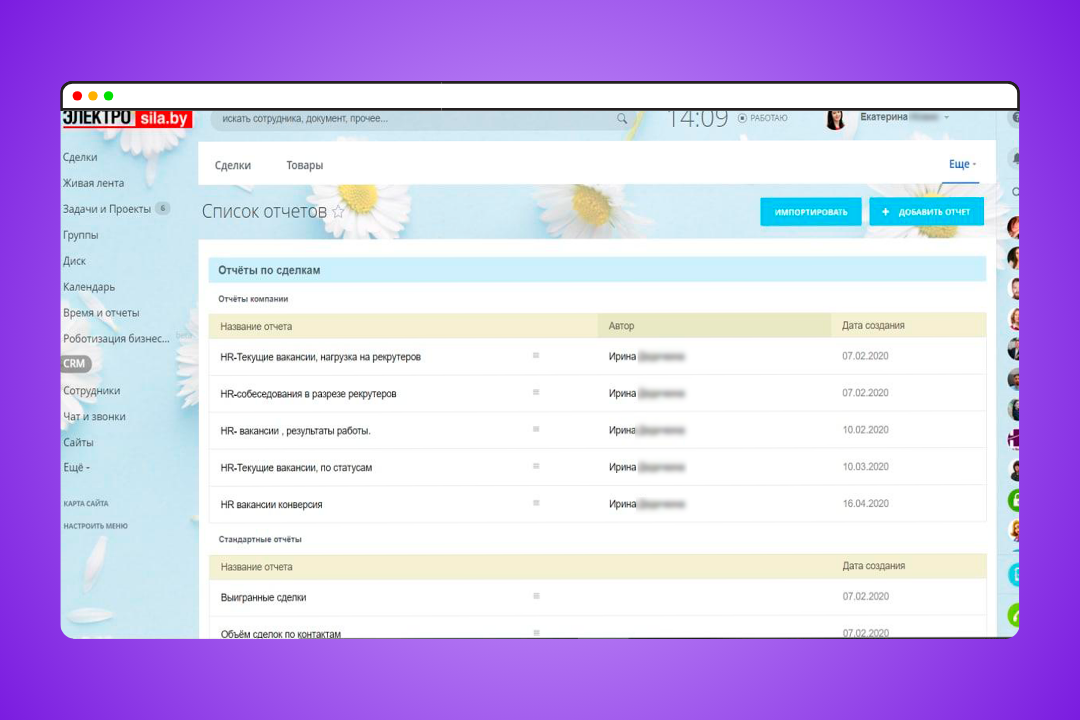The height and width of the screenshot is (720, 1080).
Task: Select CRM in sidebar
Action: point(74,363)
